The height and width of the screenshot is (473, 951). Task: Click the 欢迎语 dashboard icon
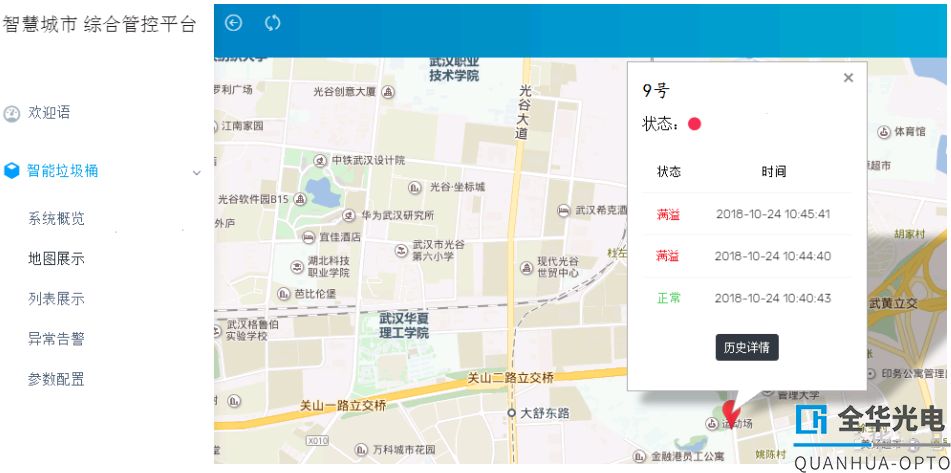(x=12, y=114)
